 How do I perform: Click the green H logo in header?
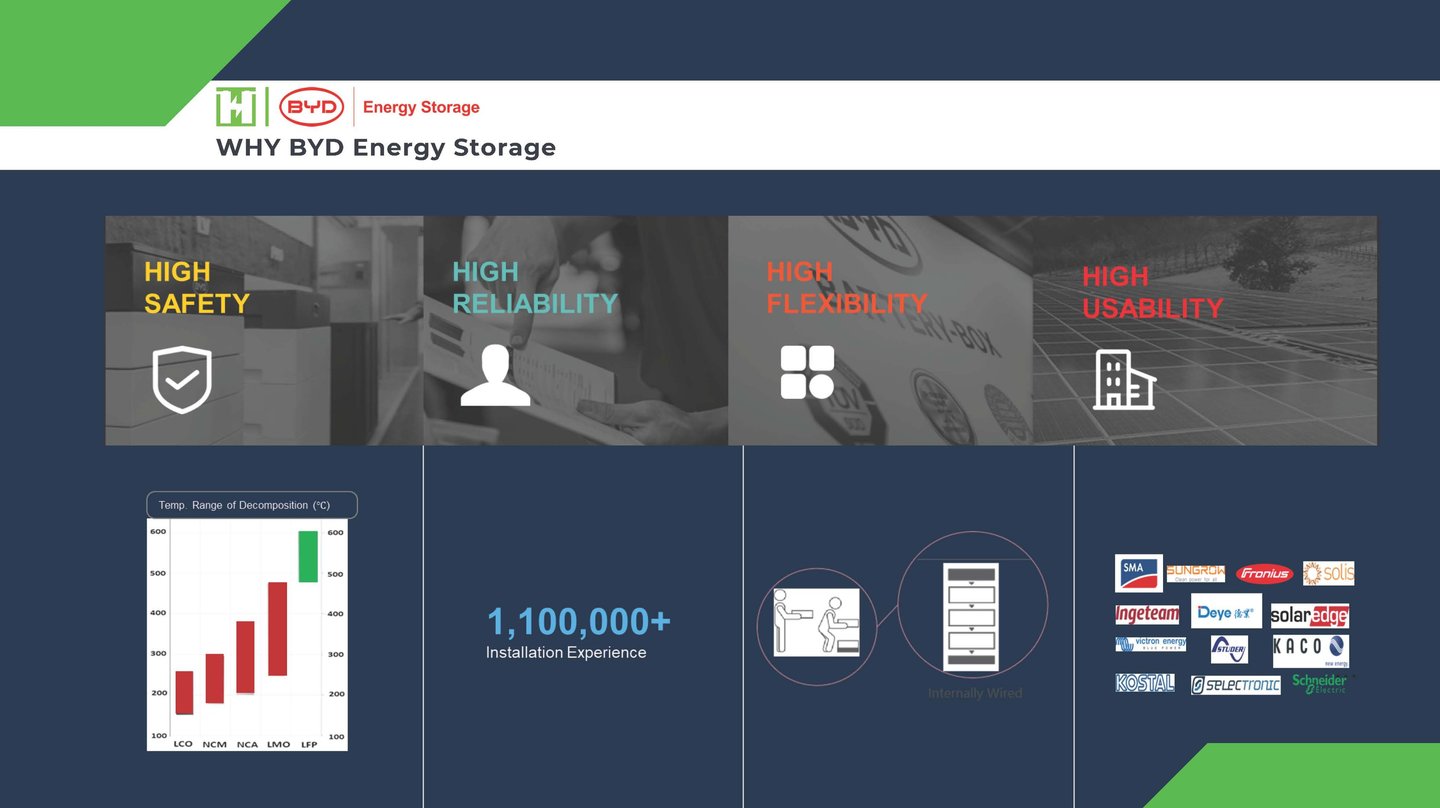point(236,107)
